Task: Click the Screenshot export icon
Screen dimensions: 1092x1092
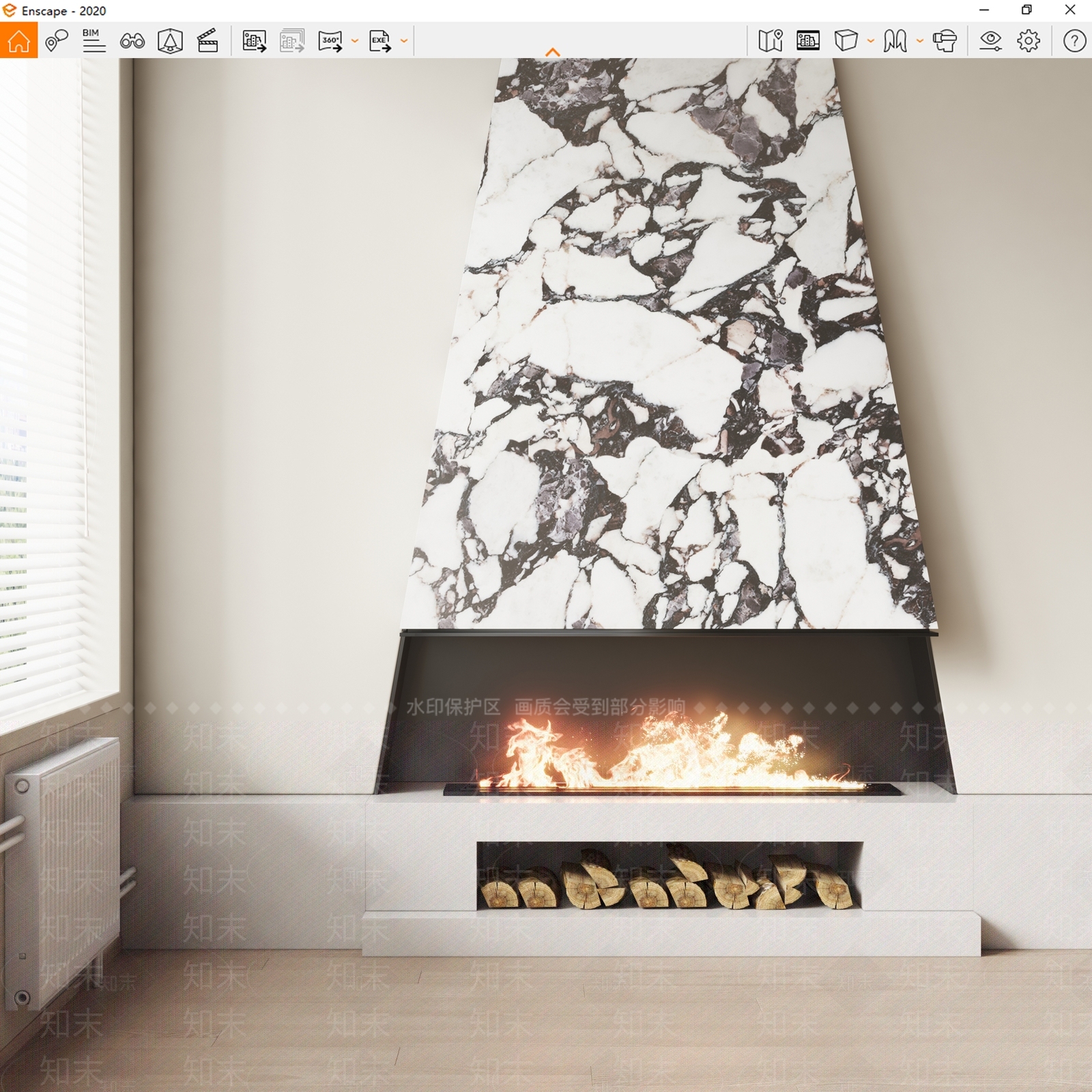Action: tap(255, 41)
